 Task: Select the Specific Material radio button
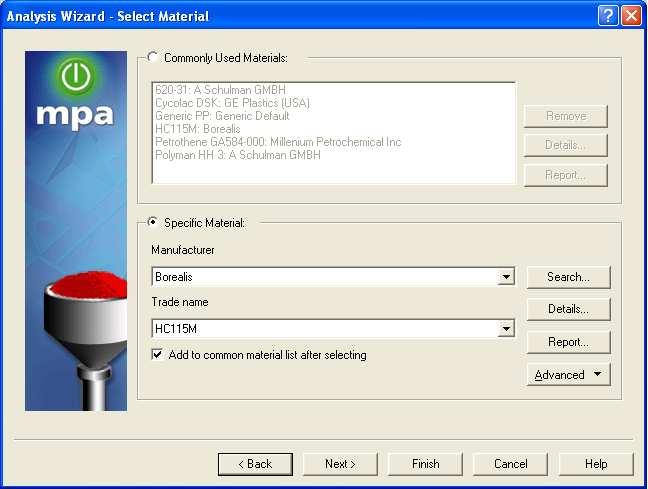pyautogui.click(x=152, y=222)
